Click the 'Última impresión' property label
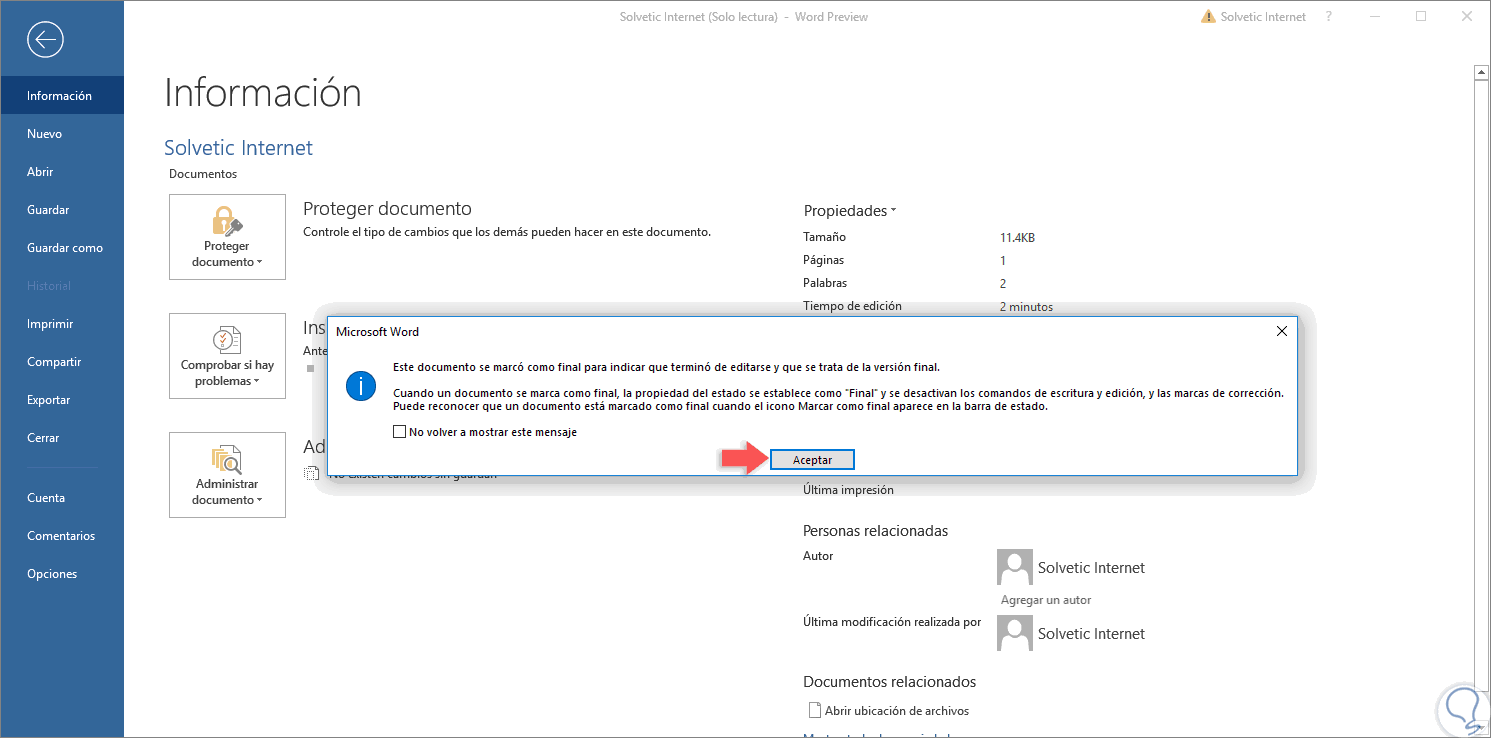1491x738 pixels. click(x=848, y=490)
